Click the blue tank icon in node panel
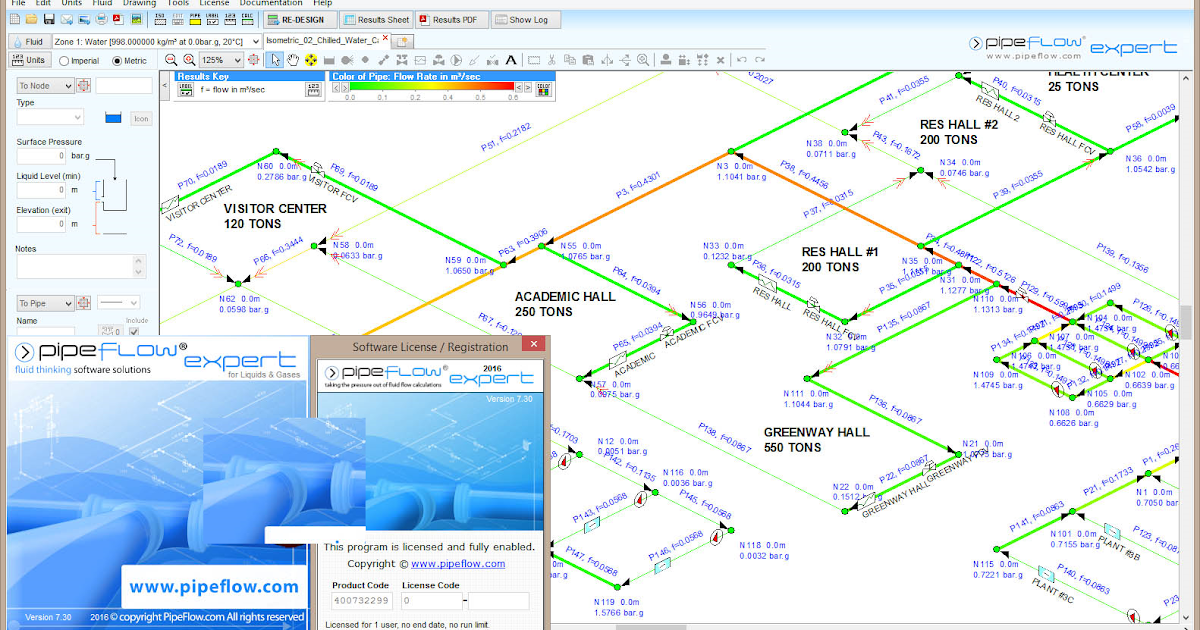Image resolution: width=1200 pixels, height=630 pixels. [x=113, y=117]
